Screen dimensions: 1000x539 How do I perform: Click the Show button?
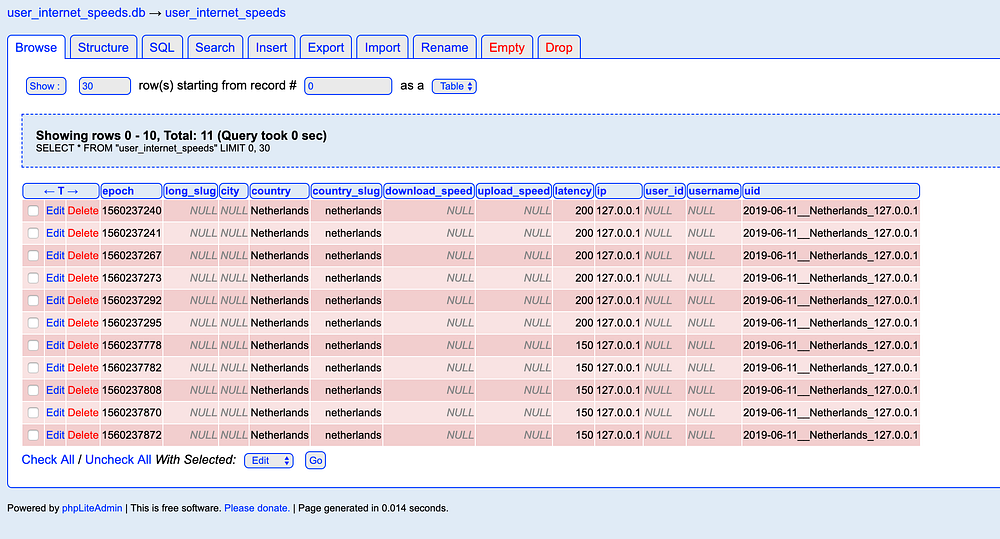pos(46,86)
